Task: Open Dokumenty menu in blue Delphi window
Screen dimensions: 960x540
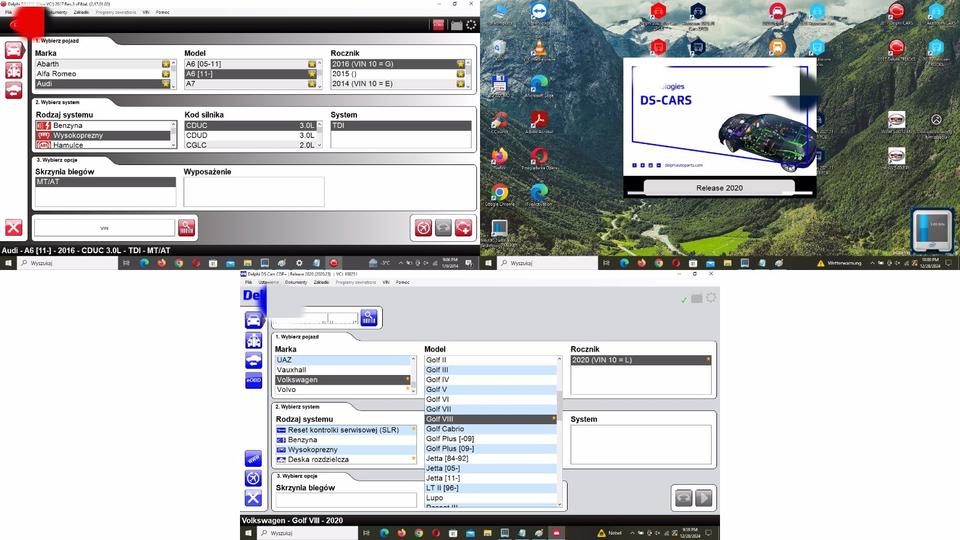Action: click(x=296, y=282)
